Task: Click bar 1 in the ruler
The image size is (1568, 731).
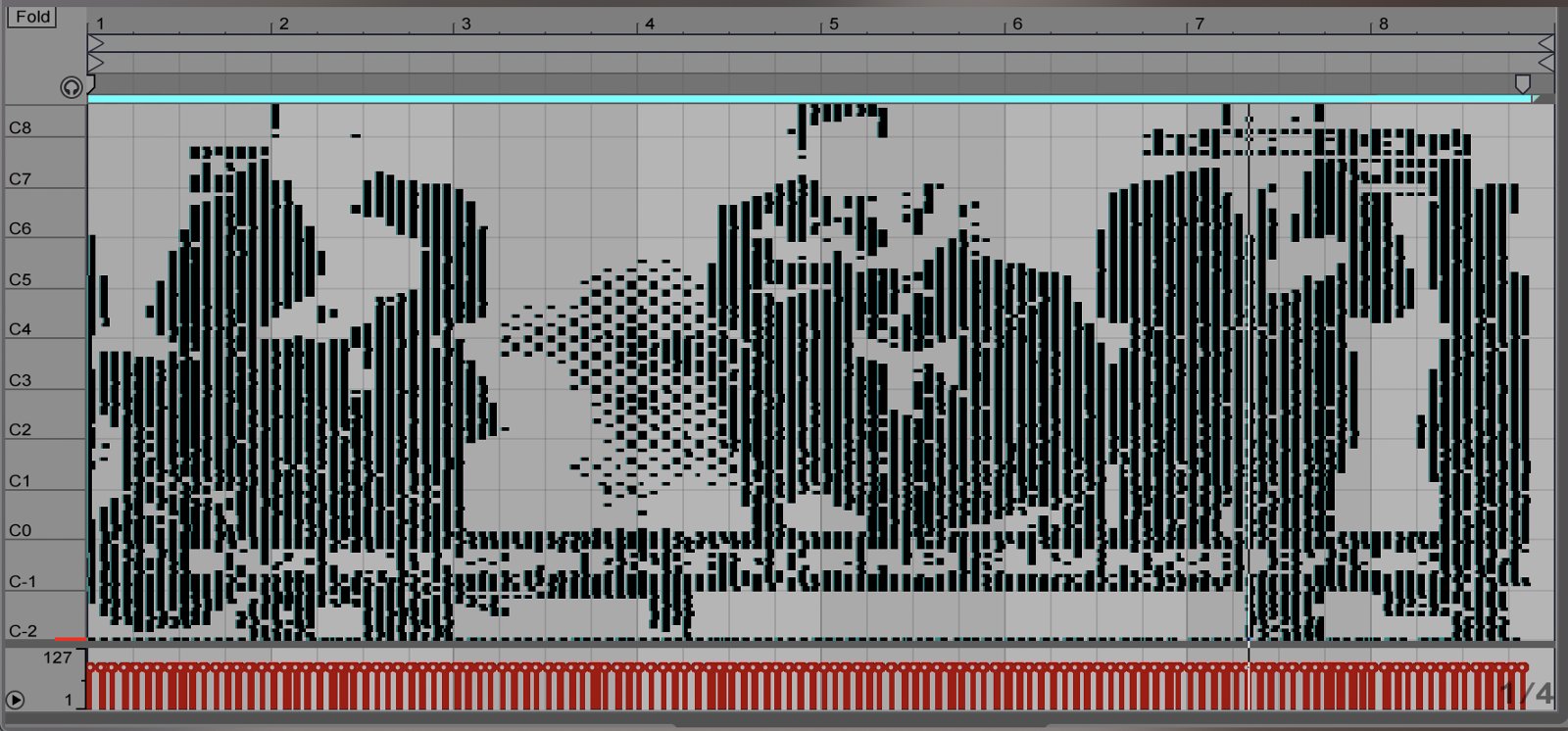Action: [100, 24]
